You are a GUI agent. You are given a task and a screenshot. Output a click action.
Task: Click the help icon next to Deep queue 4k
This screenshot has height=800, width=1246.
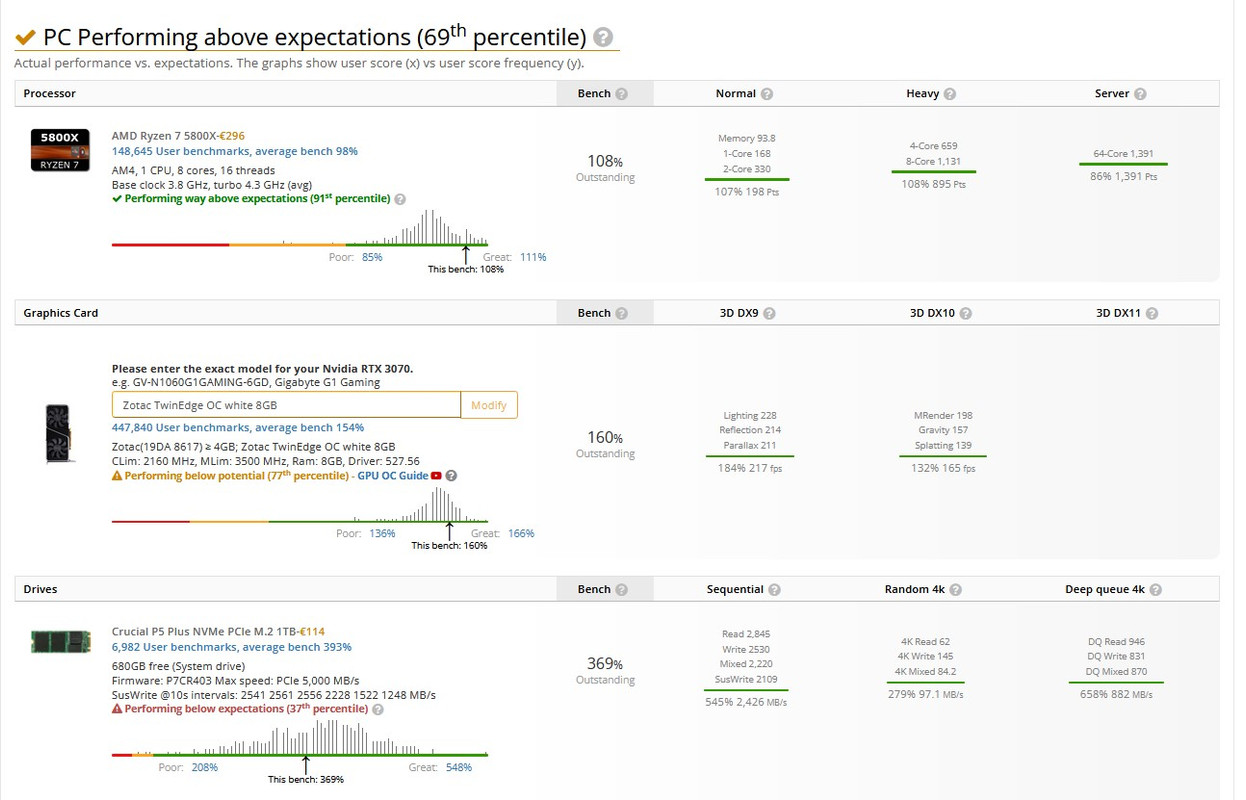pyautogui.click(x=1155, y=590)
